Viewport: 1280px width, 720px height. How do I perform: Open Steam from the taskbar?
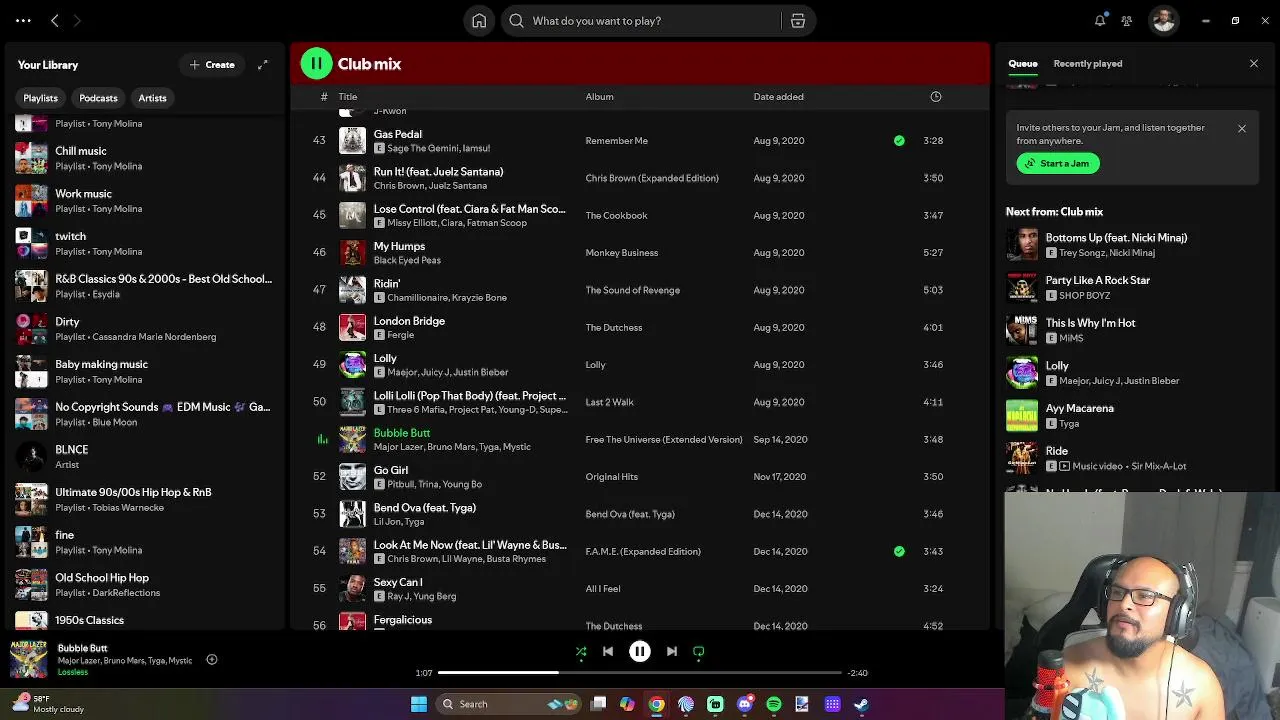click(861, 704)
